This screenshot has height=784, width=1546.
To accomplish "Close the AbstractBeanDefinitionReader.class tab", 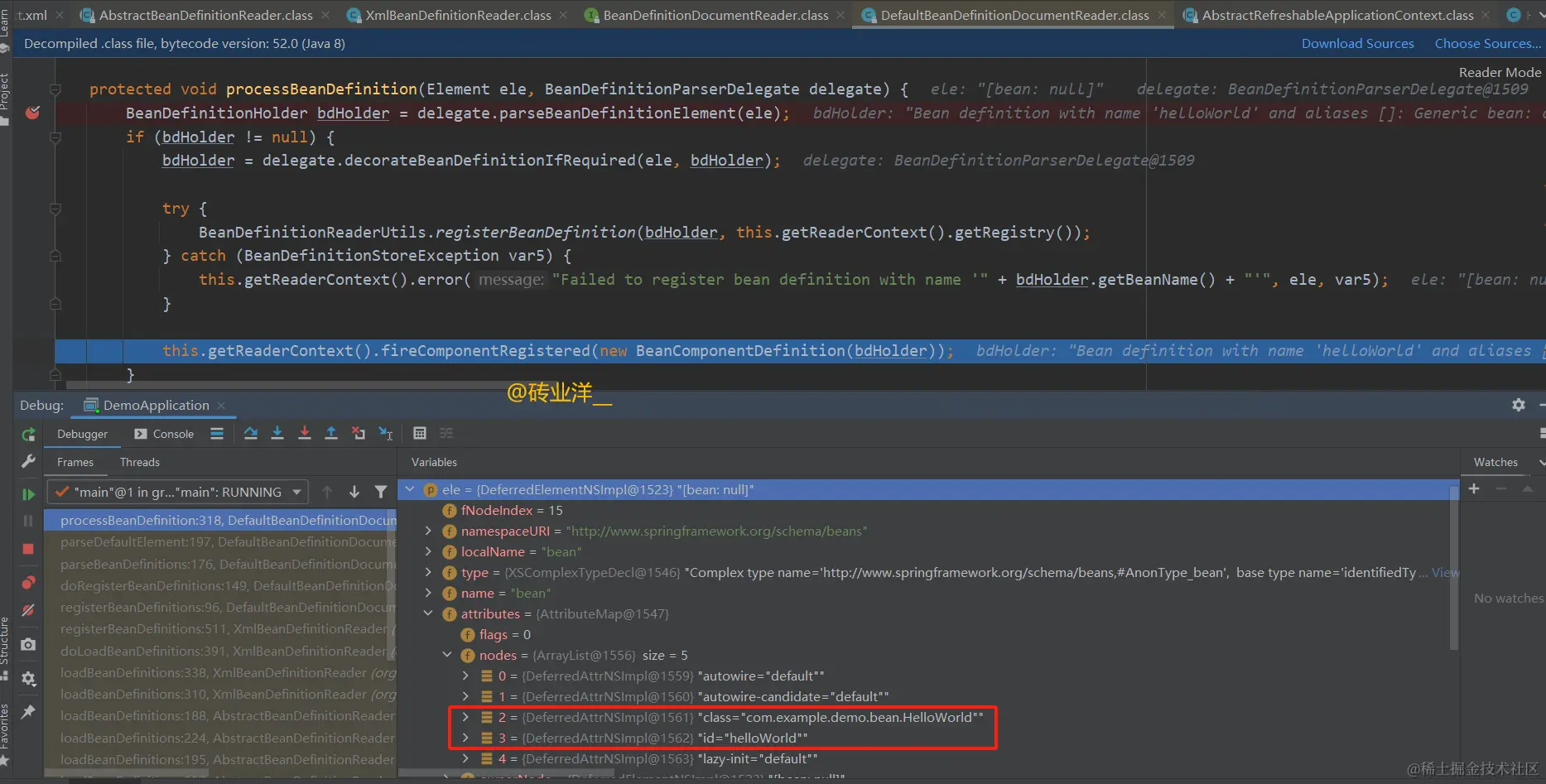I will click(x=325, y=15).
